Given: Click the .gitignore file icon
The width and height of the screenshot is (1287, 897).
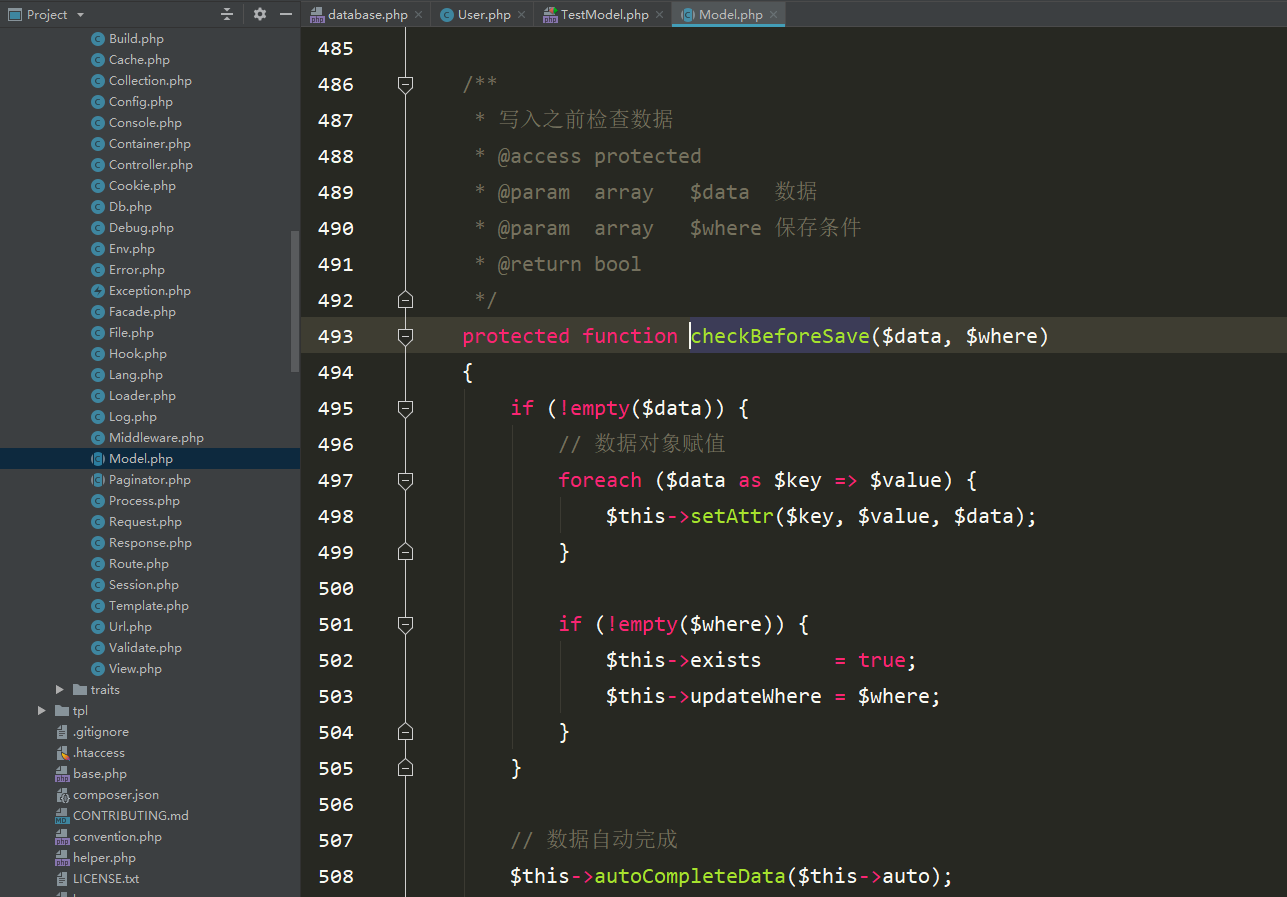Looking at the screenshot, I should (x=62, y=732).
